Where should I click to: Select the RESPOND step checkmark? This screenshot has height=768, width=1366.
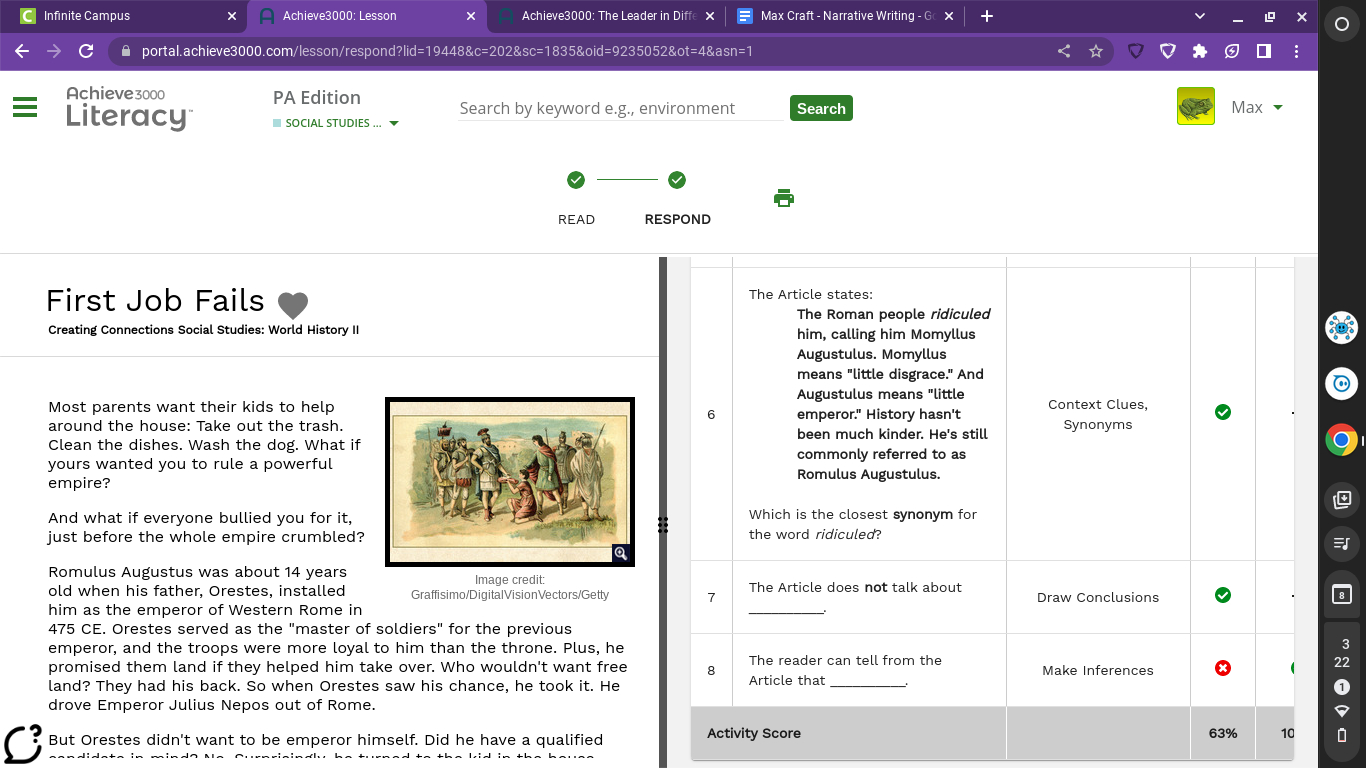click(x=677, y=180)
